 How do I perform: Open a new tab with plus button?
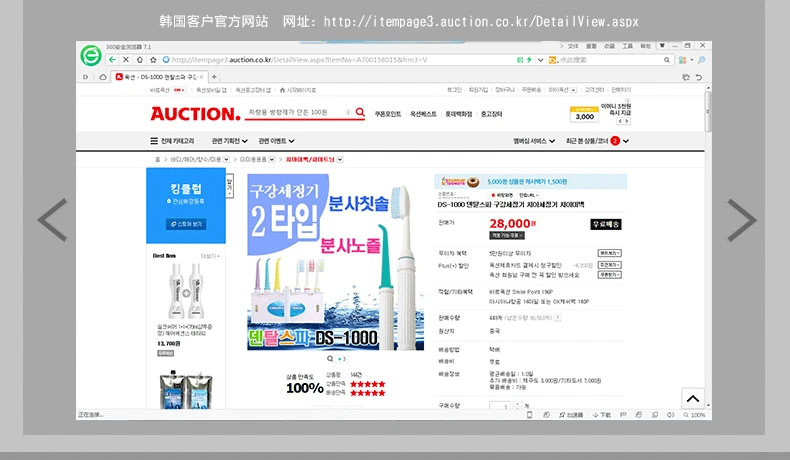[214, 77]
